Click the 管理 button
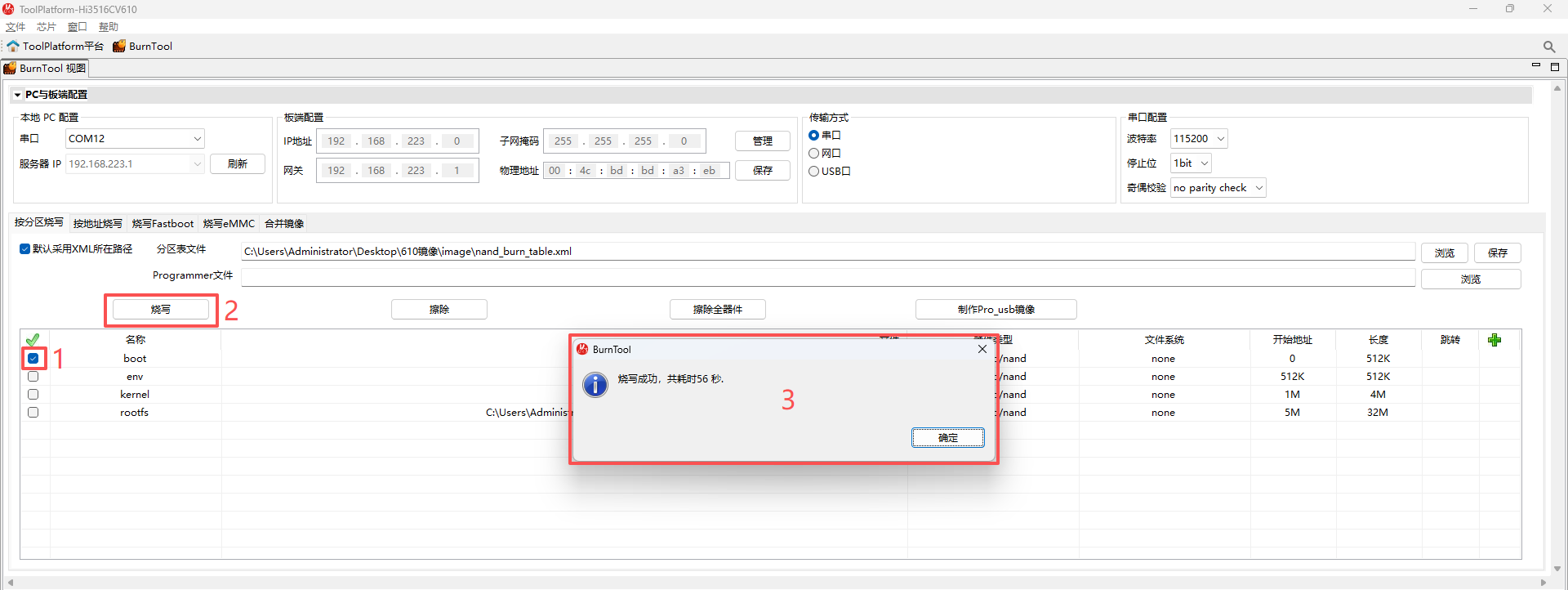The height and width of the screenshot is (590, 1568). point(763,141)
